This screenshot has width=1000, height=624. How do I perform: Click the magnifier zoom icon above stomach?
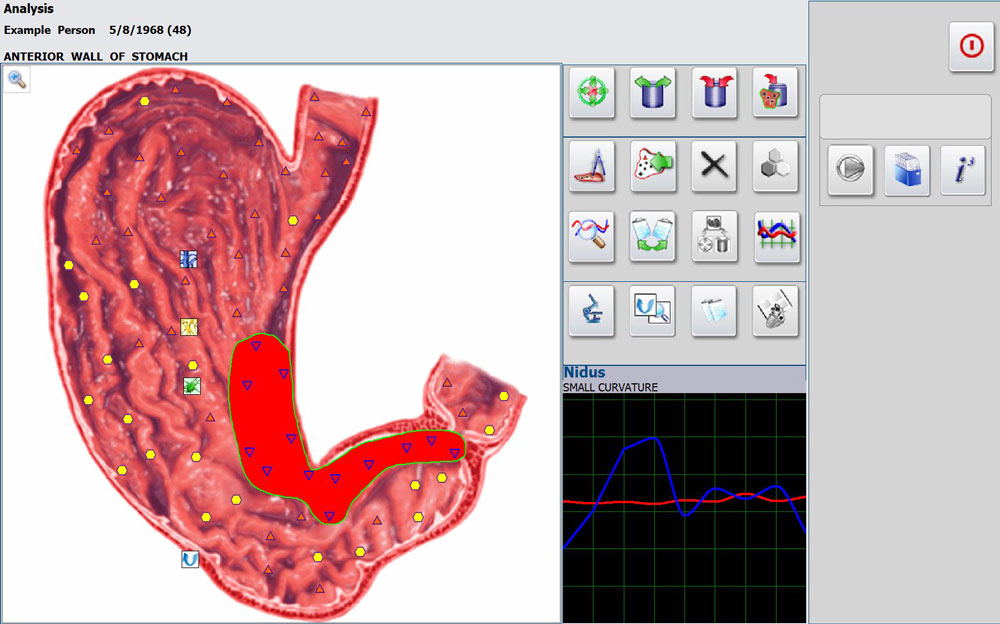point(17,80)
